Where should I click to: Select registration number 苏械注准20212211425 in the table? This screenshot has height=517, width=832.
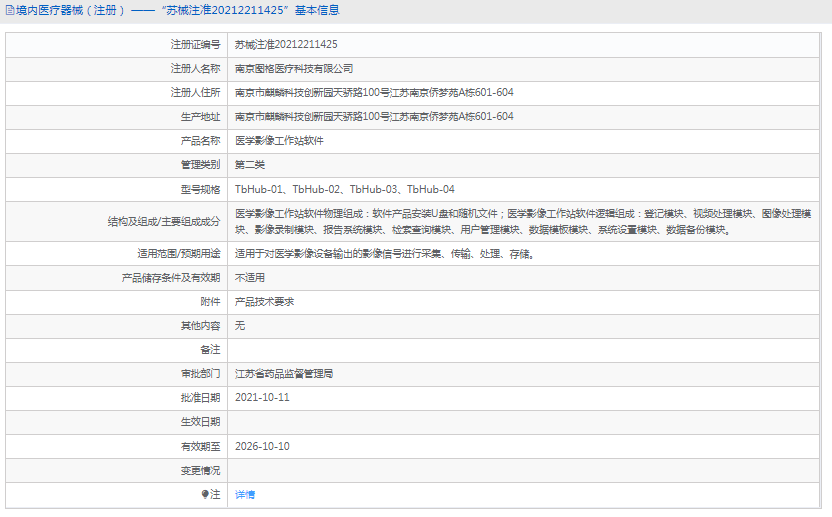286,45
